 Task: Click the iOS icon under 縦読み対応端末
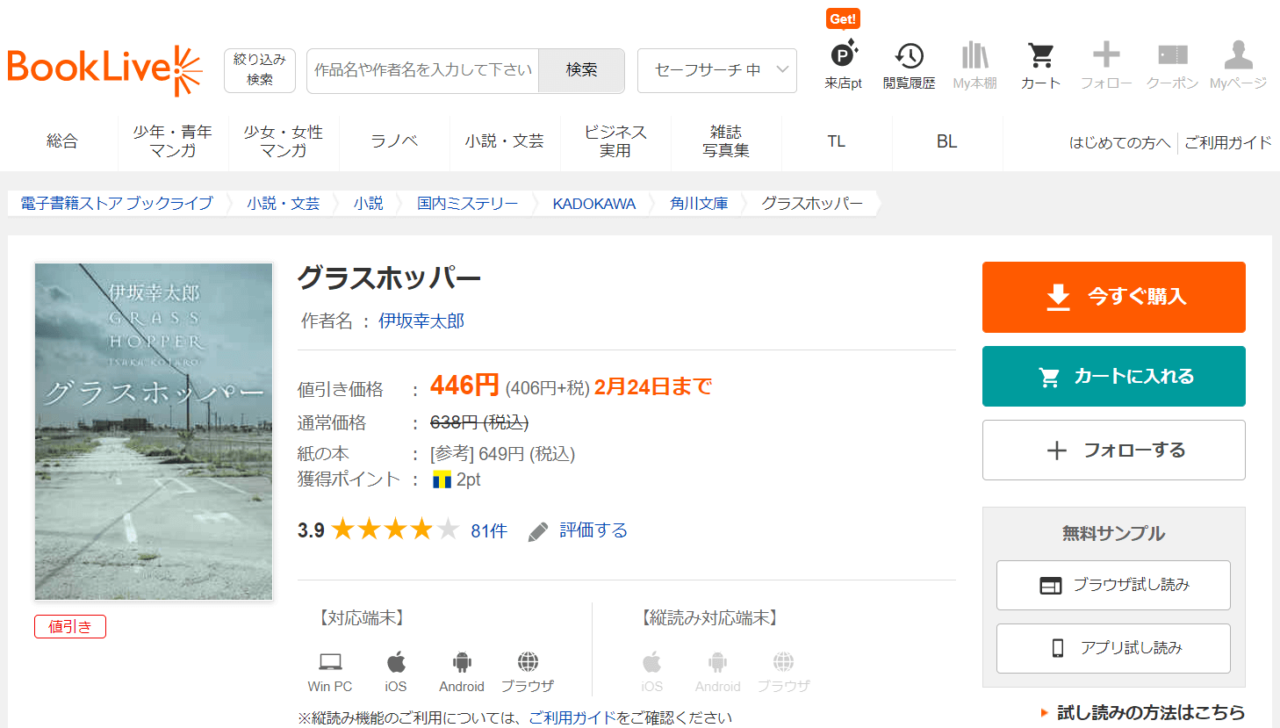tap(652, 662)
